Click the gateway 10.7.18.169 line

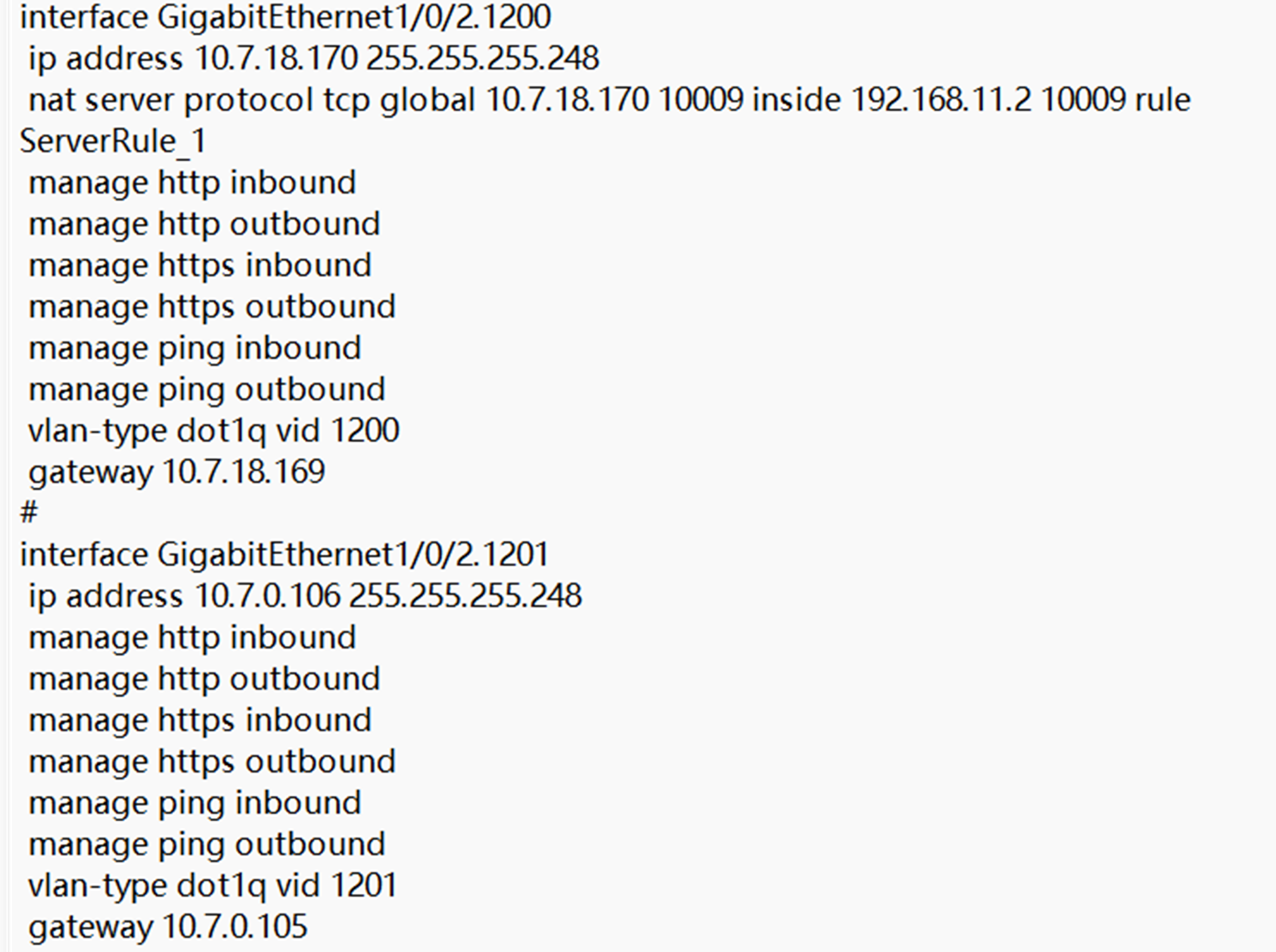177,472
